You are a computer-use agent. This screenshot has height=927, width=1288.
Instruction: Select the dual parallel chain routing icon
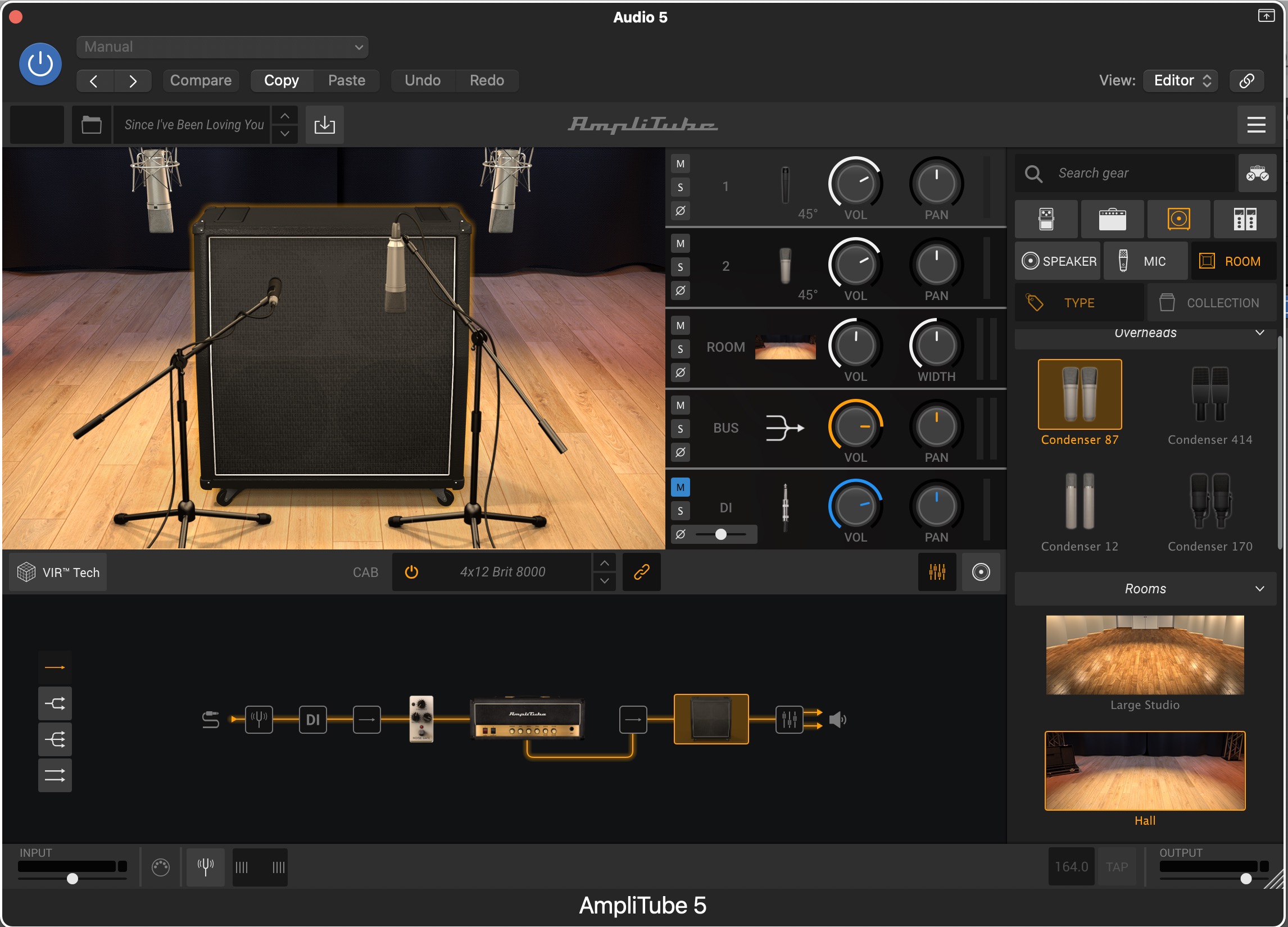(55, 775)
